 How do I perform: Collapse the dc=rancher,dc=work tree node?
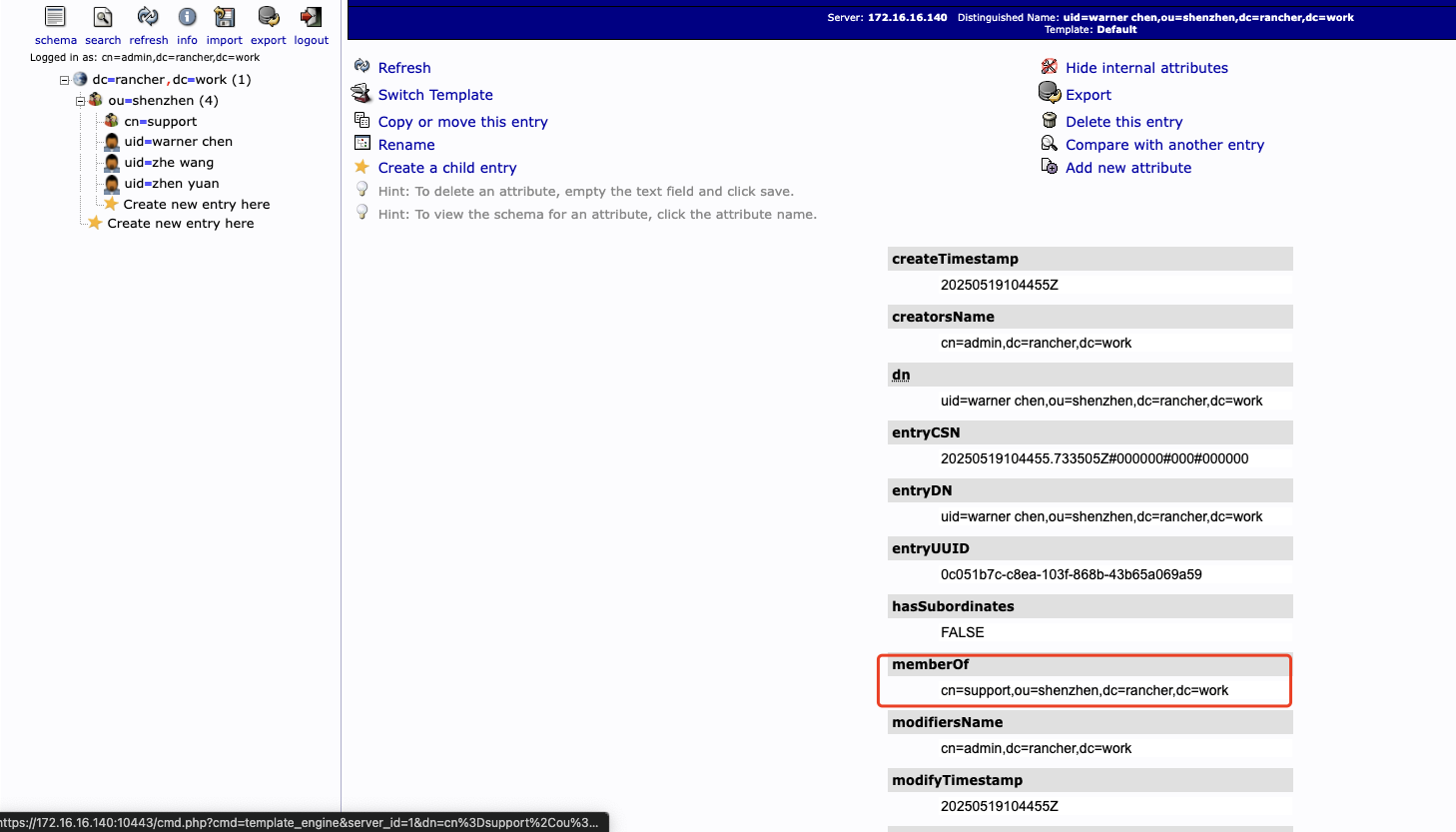pyautogui.click(x=64, y=79)
